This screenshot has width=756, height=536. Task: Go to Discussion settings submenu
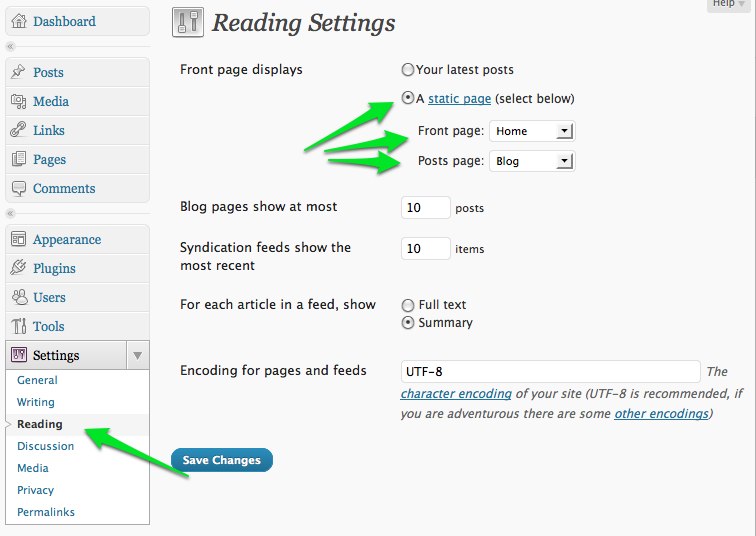45,446
